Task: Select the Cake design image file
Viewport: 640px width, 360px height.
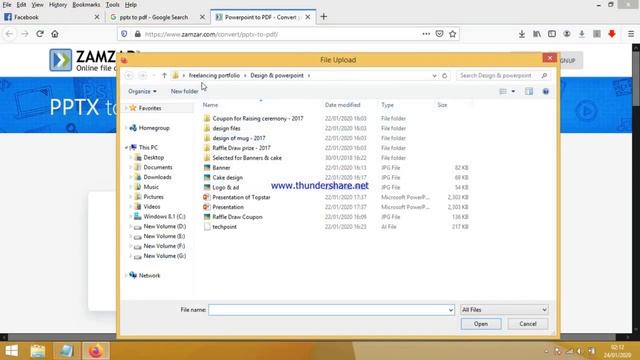Action: (227, 178)
